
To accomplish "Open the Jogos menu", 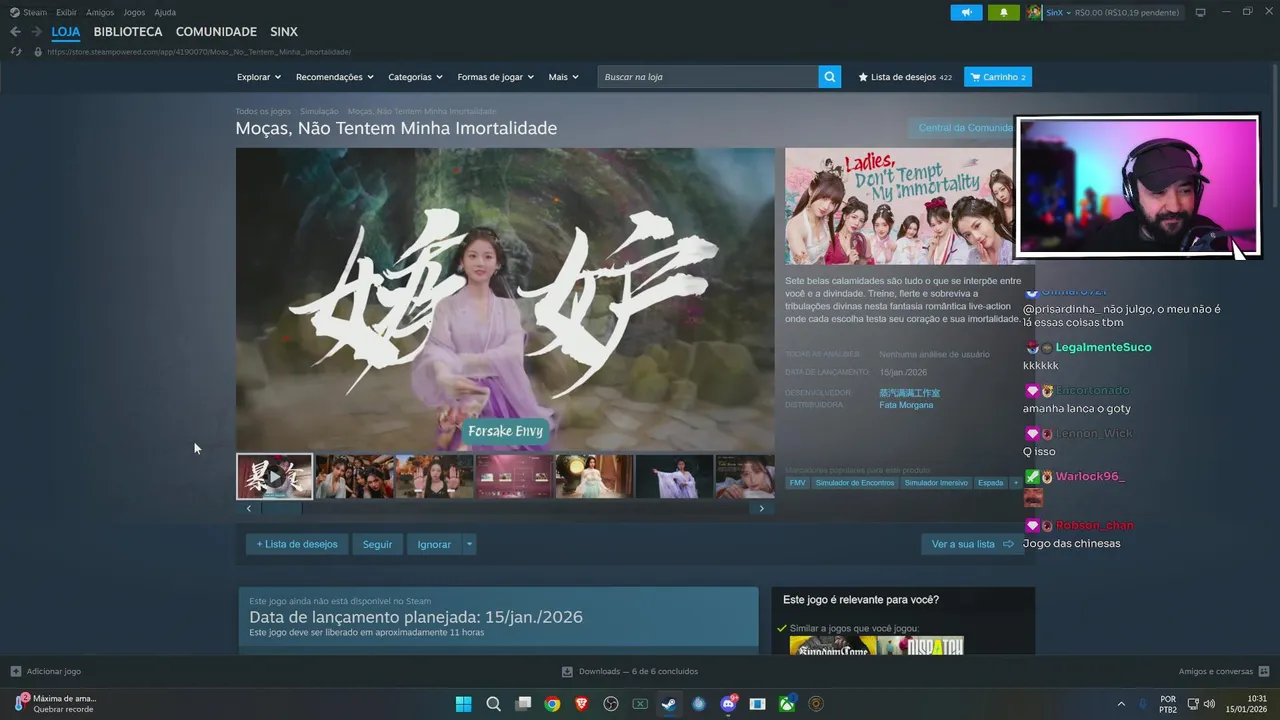I will coord(134,12).
